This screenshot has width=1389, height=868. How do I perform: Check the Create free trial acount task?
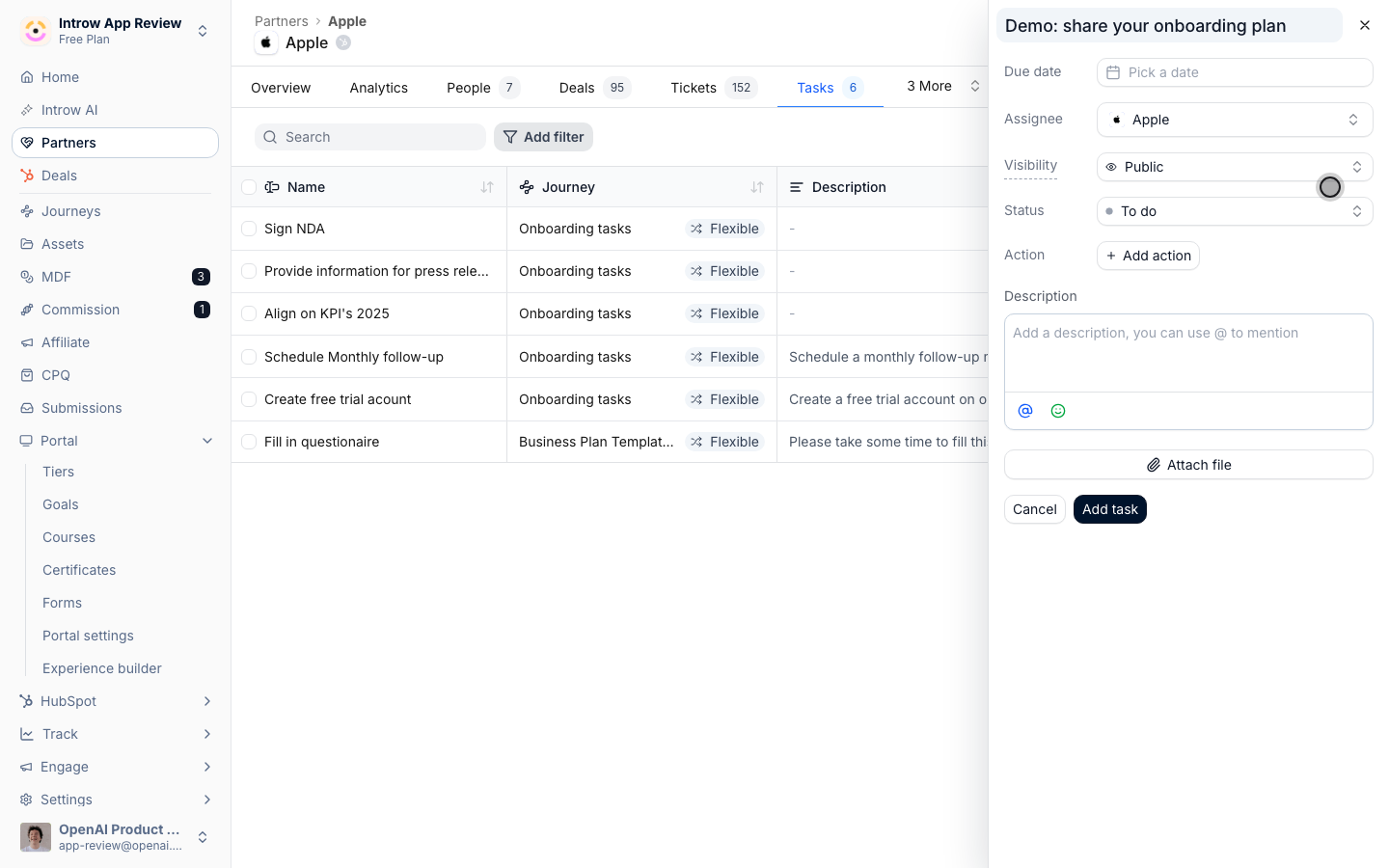pyautogui.click(x=249, y=399)
